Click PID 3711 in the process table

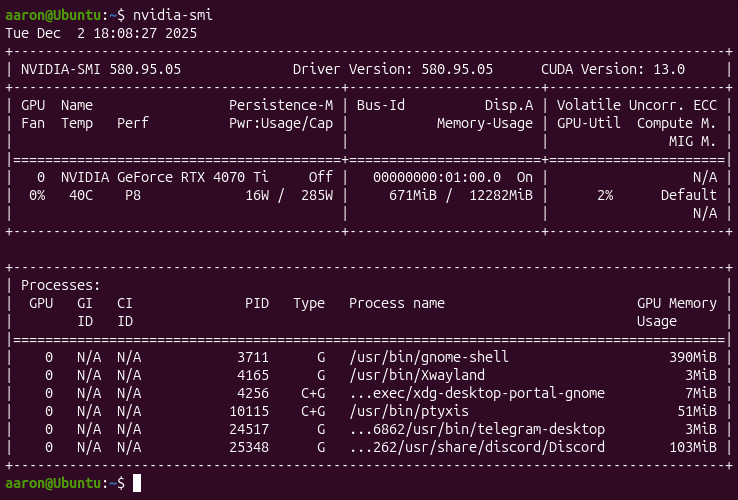[x=253, y=357]
